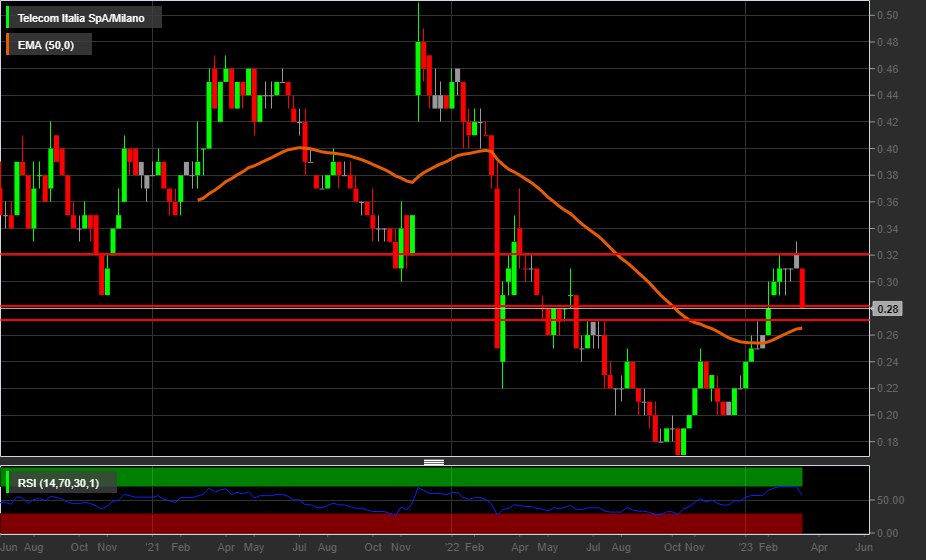Image resolution: width=926 pixels, height=560 pixels.
Task: Click the 0.34 price axis label
Action: [x=888, y=229]
